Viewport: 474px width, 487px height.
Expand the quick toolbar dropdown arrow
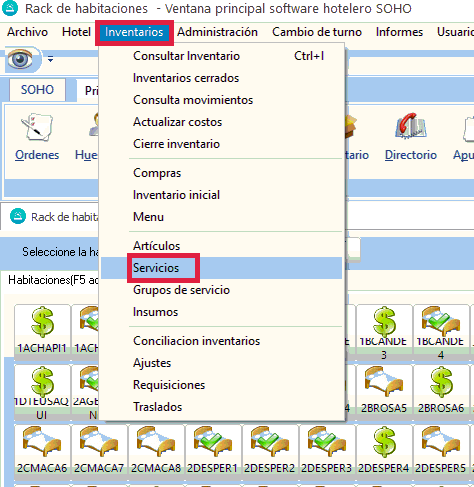click(50, 59)
